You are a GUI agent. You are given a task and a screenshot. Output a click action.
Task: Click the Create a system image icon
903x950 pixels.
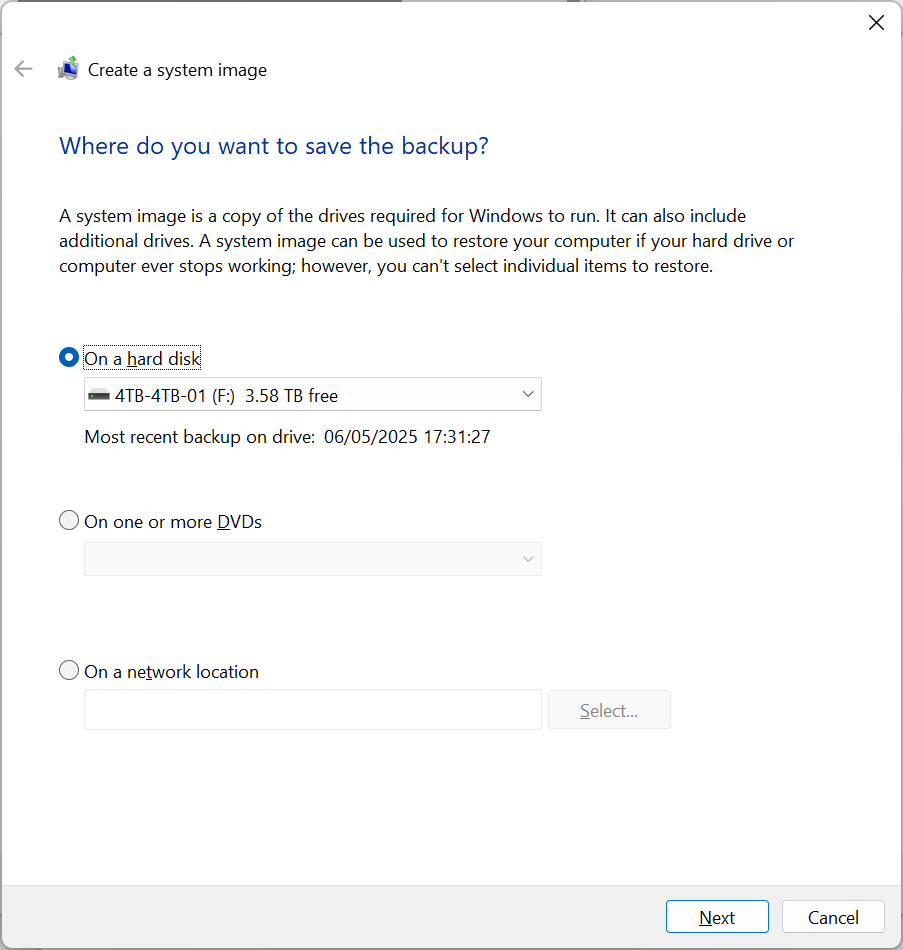(68, 68)
